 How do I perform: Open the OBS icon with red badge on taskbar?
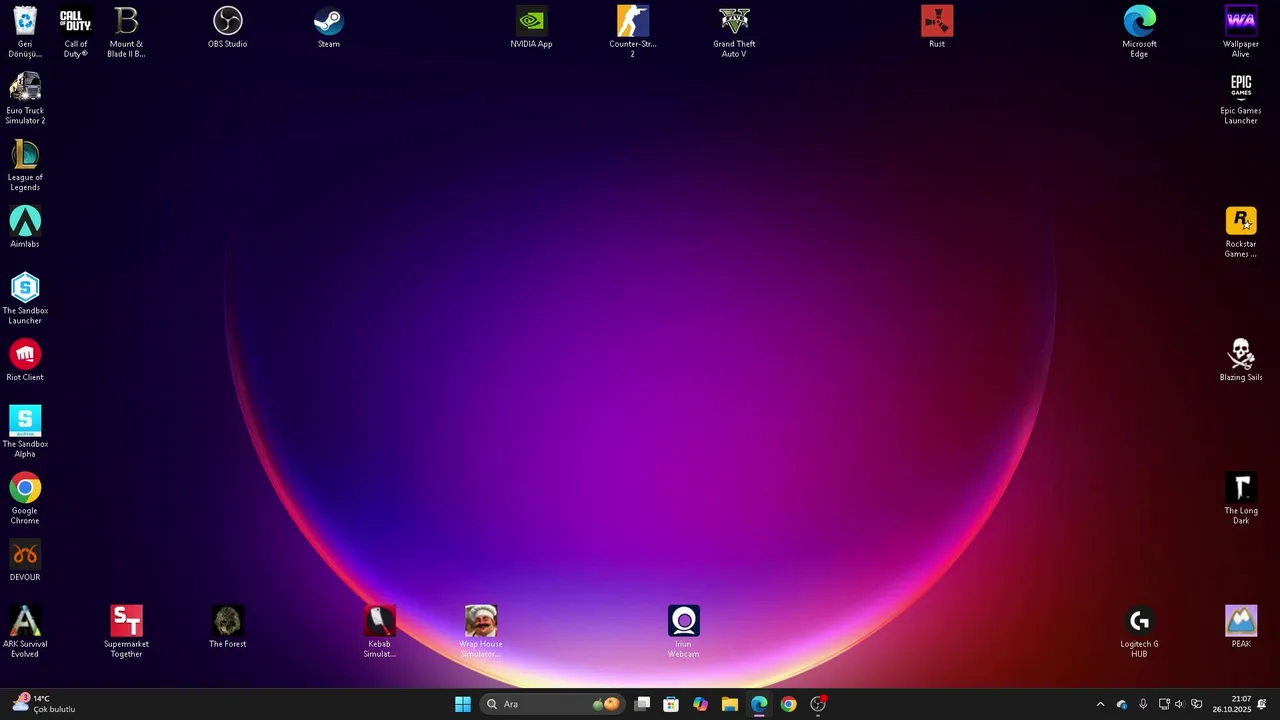click(818, 704)
